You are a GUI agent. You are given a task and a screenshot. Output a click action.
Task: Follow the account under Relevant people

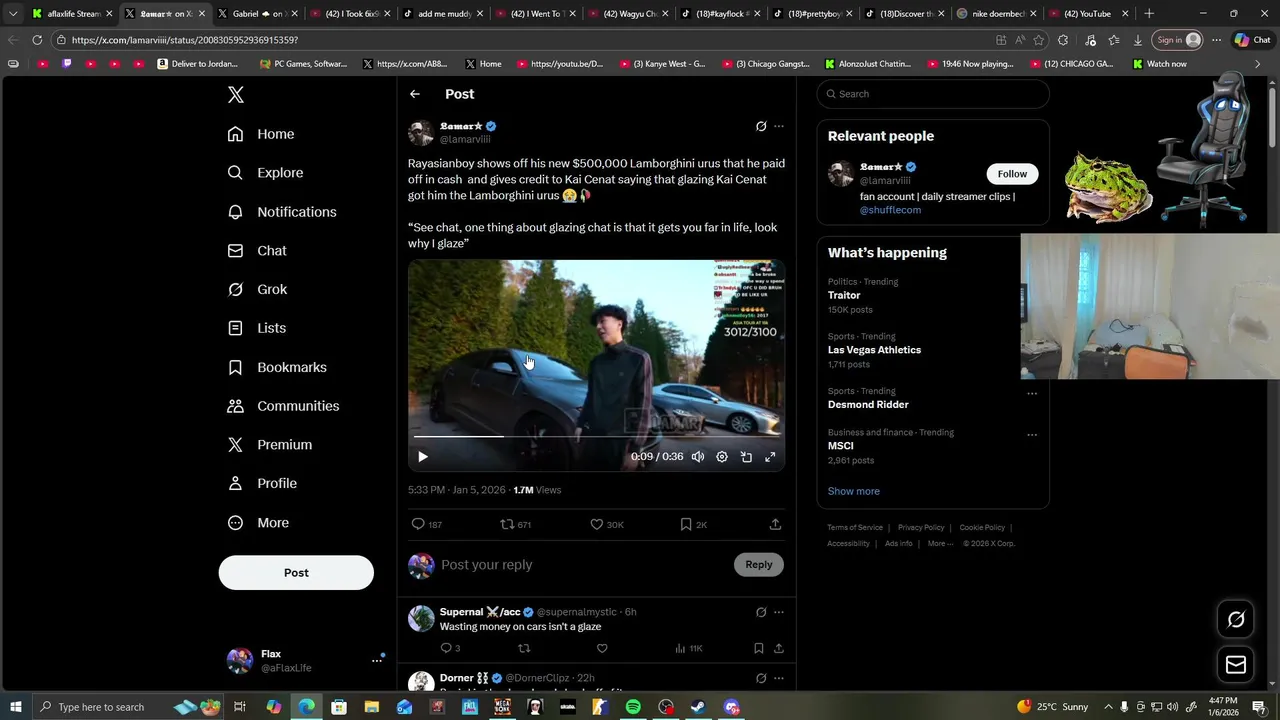pos(1012,174)
